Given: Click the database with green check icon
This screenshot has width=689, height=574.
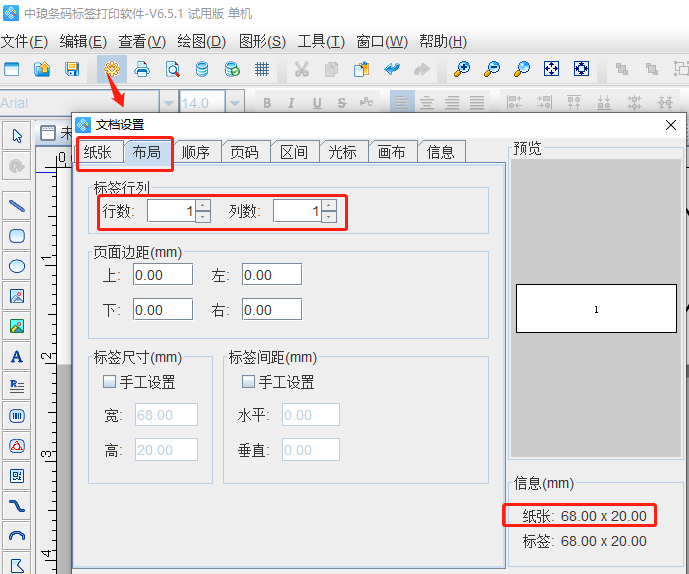Looking at the screenshot, I should pyautogui.click(x=232, y=69).
